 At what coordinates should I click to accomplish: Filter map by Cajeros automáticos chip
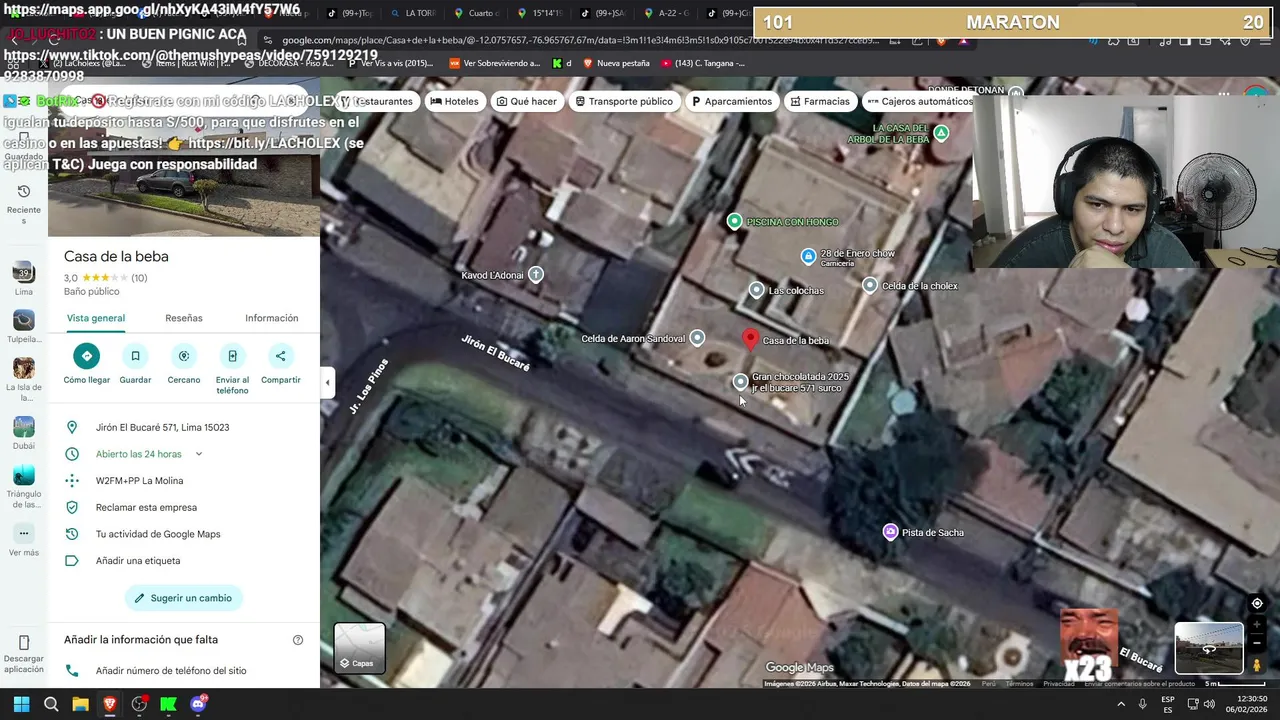coord(919,101)
